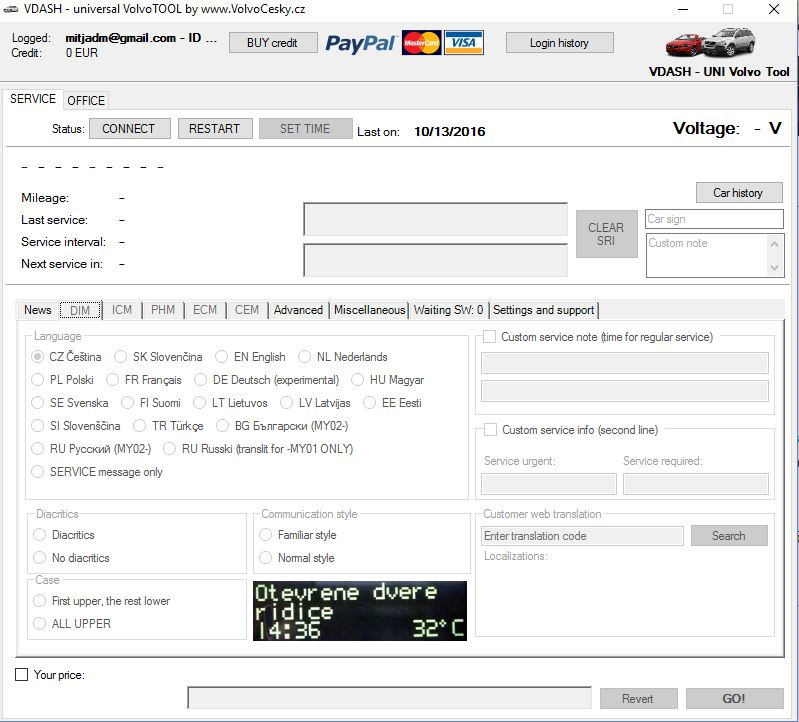
Task: Select SE Svenska language
Action: tap(70, 403)
